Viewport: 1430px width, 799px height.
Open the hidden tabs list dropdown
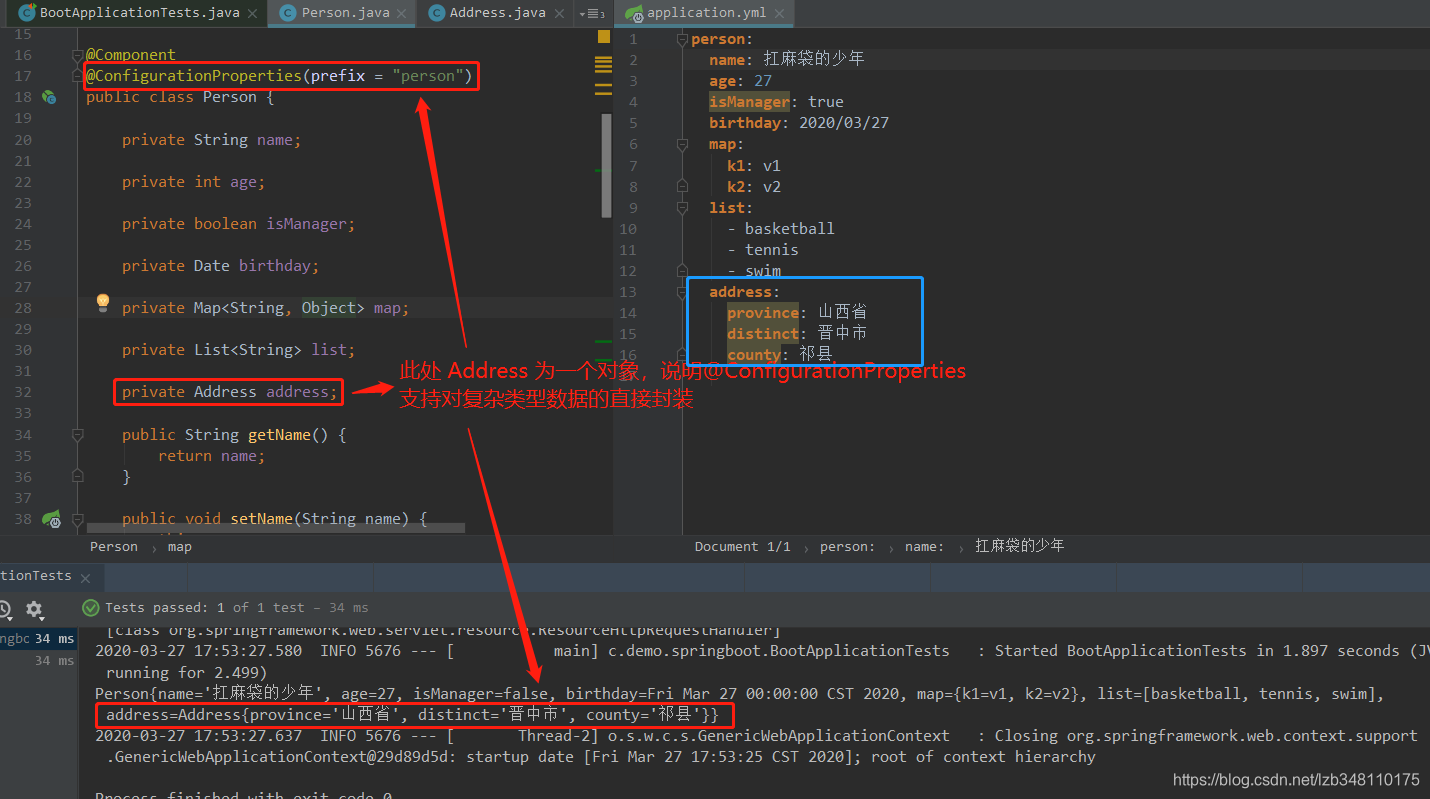pyautogui.click(x=593, y=13)
